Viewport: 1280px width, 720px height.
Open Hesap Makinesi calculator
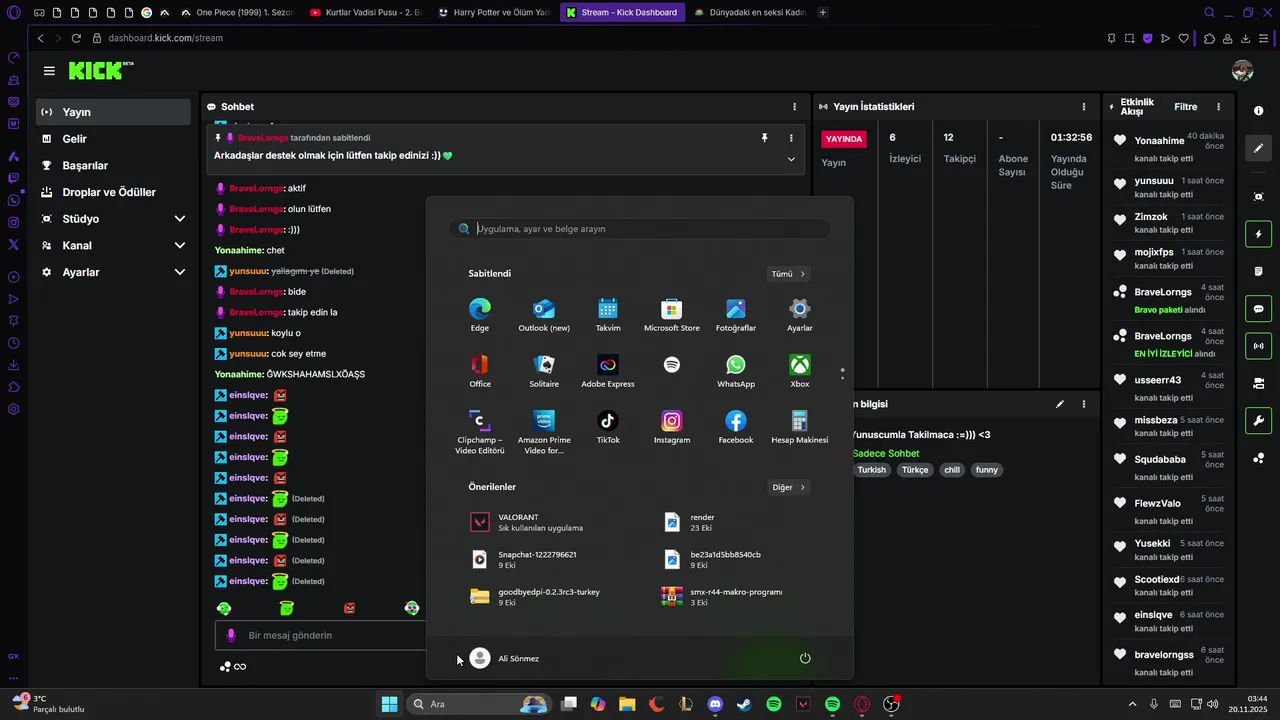point(800,426)
